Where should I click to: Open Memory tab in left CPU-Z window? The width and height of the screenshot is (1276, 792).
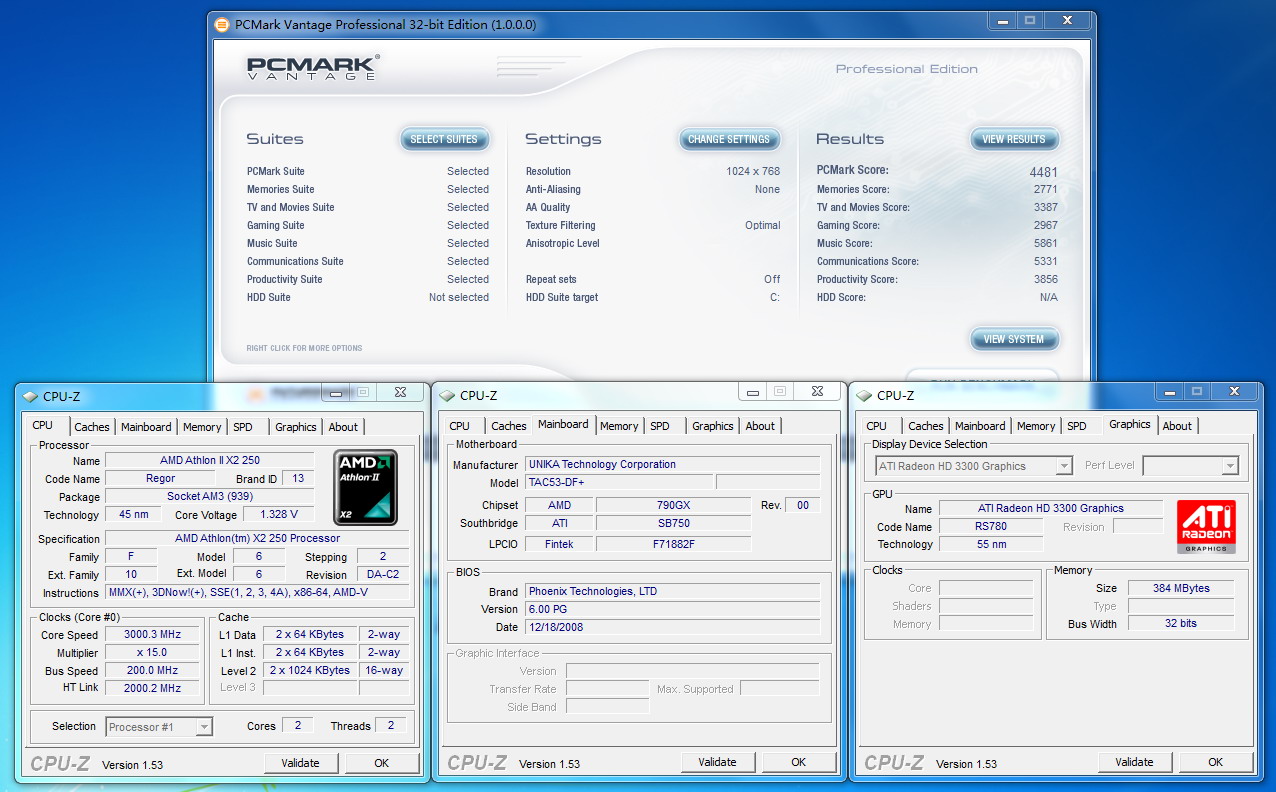[x=202, y=427]
